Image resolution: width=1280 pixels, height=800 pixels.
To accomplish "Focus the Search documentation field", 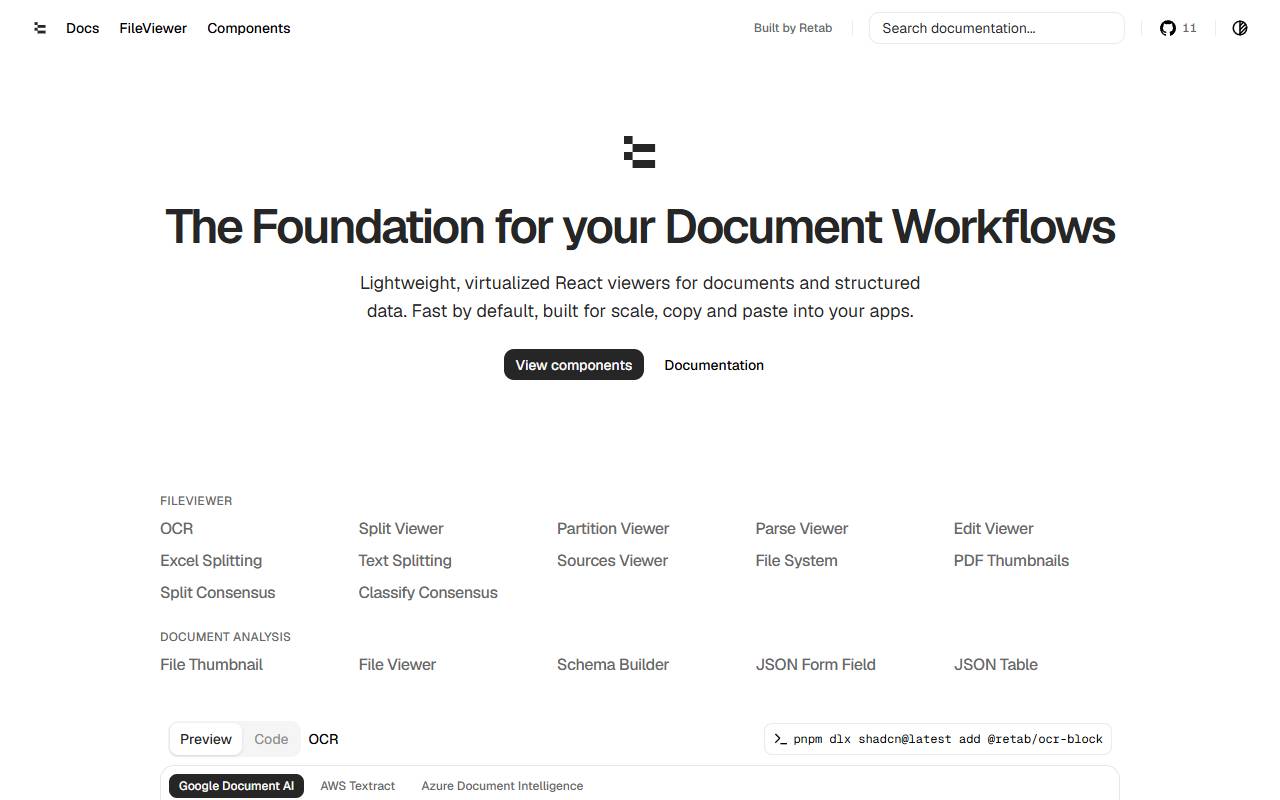I will pyautogui.click(x=997, y=28).
